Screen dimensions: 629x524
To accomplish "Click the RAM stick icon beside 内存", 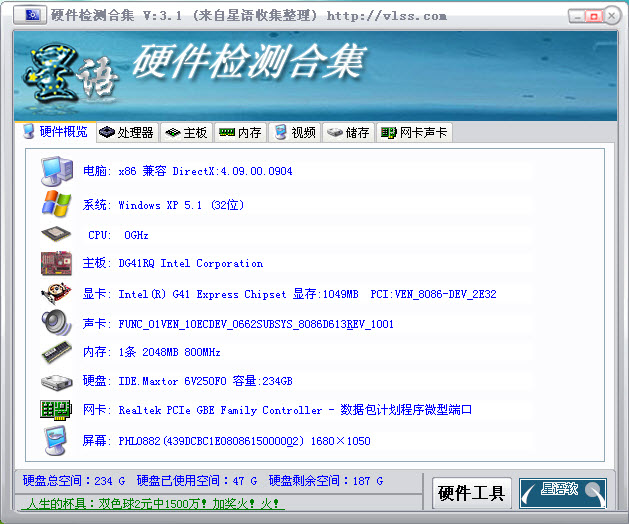I will click(x=57, y=352).
